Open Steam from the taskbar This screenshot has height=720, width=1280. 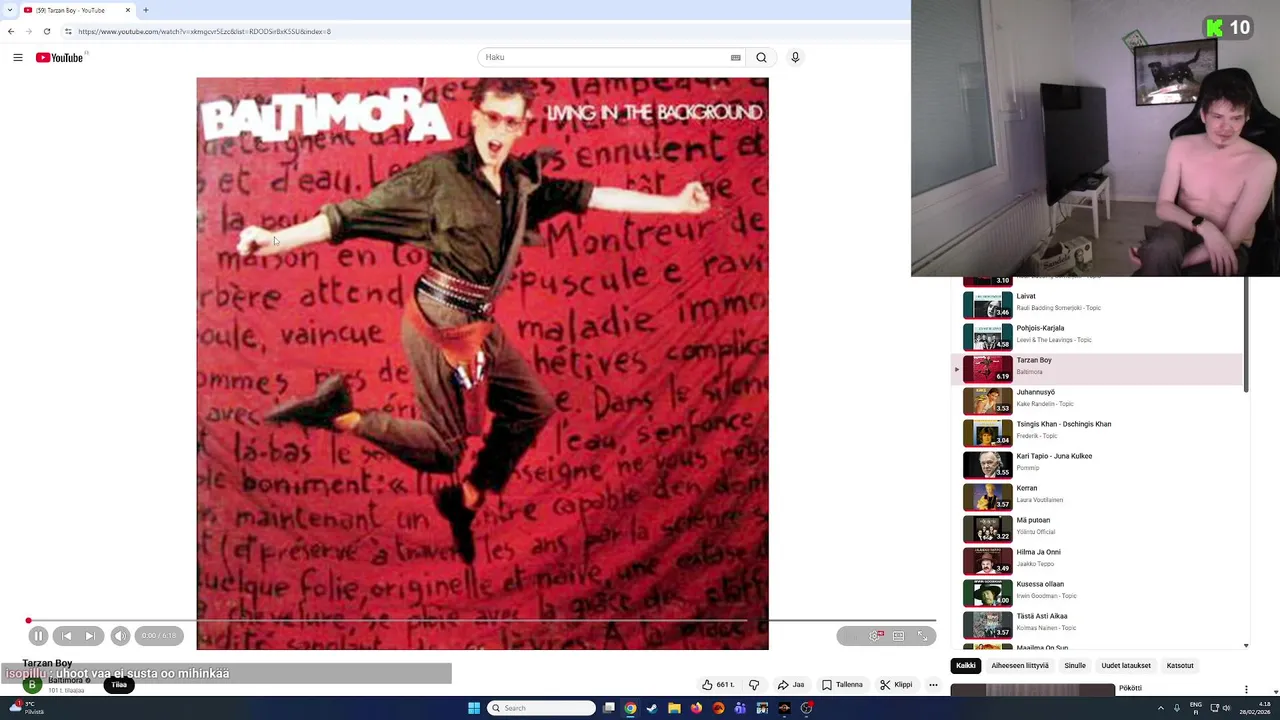(x=652, y=708)
